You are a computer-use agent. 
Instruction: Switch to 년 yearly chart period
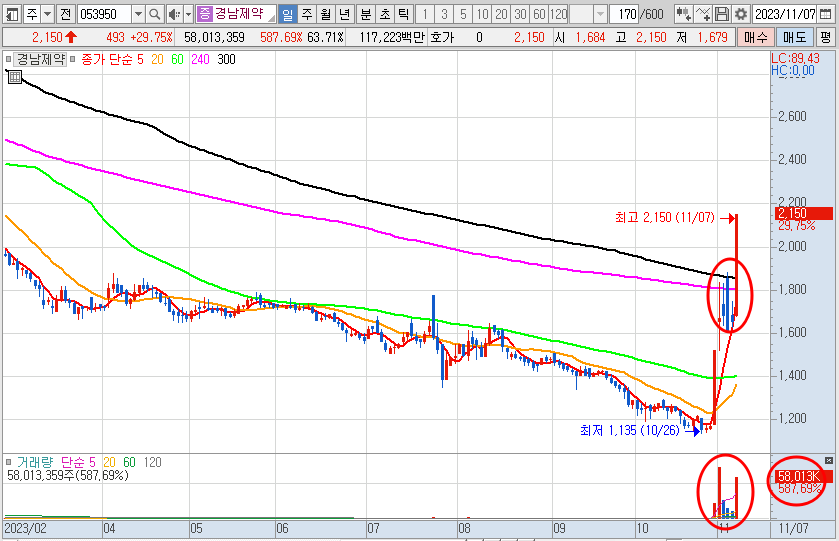[345, 14]
